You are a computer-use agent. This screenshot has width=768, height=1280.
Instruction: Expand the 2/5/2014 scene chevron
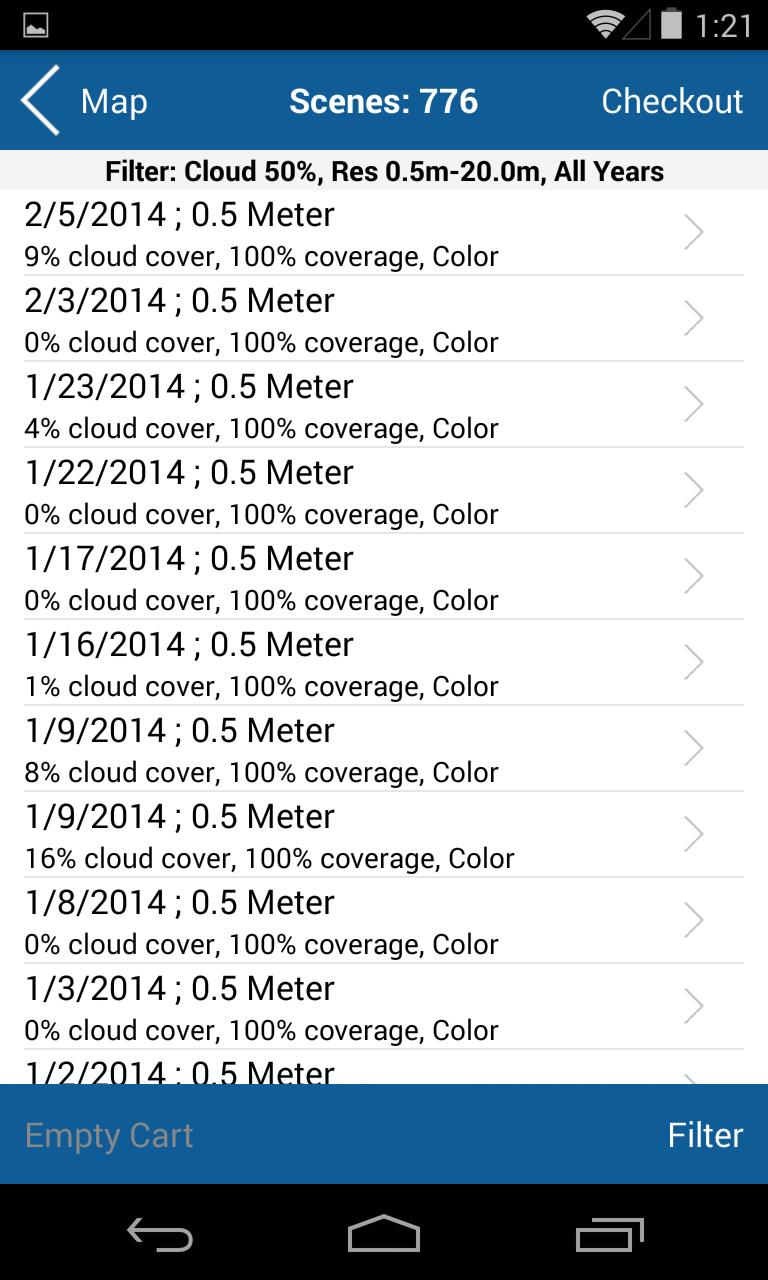pos(694,232)
